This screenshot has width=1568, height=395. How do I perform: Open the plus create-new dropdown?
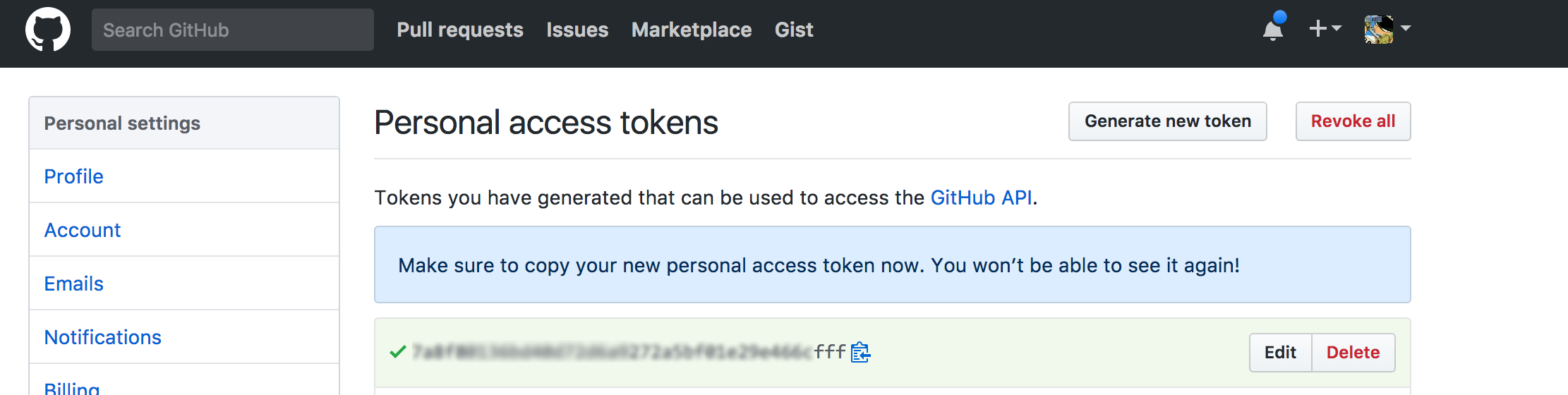click(1325, 28)
